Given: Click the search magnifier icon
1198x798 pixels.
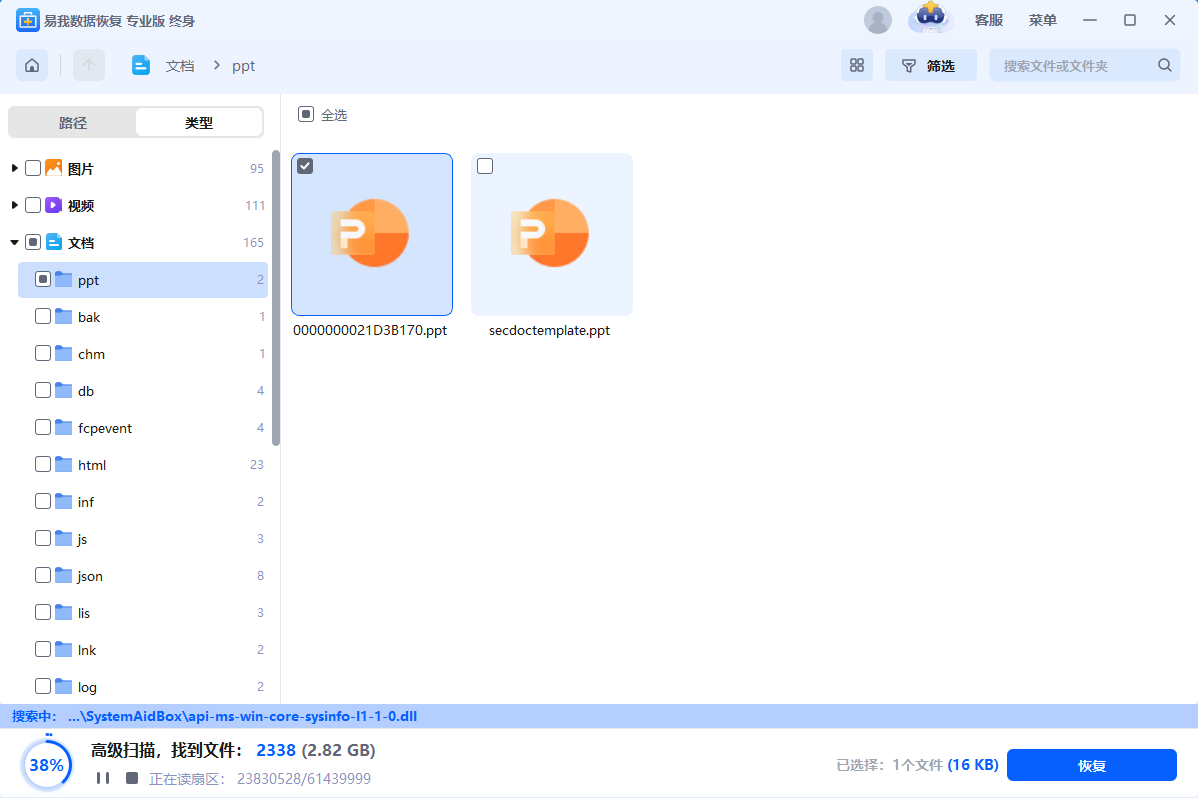Looking at the screenshot, I should [x=1164, y=65].
